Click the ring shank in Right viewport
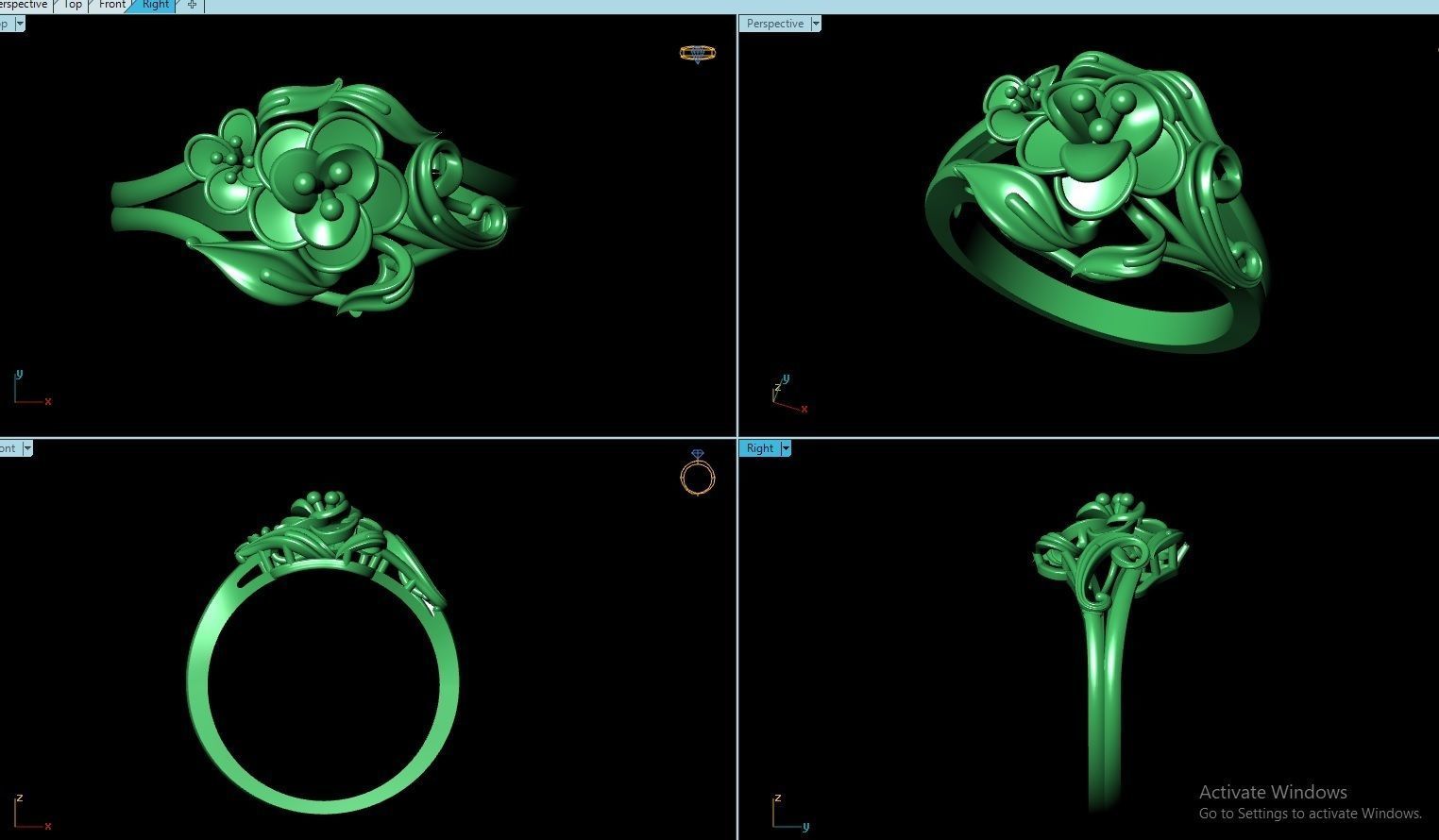The width and height of the screenshot is (1439, 840). point(1103,708)
